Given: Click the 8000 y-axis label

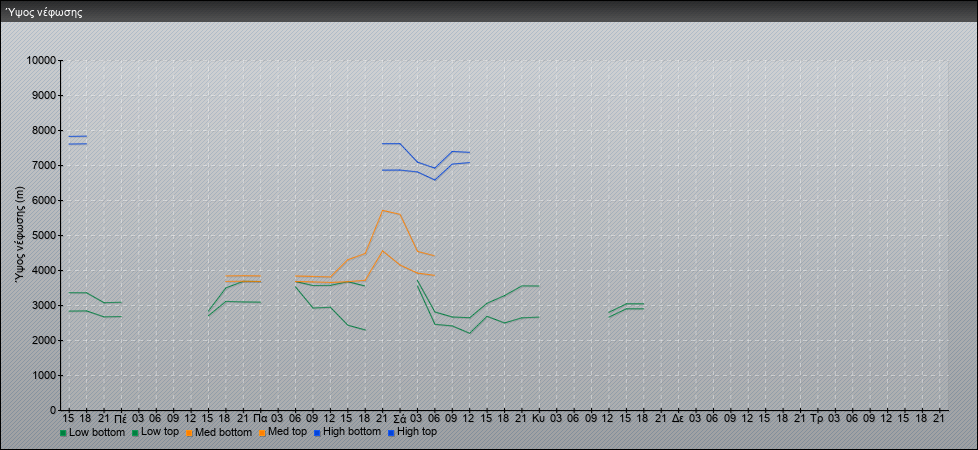Looking at the screenshot, I should 44,130.
